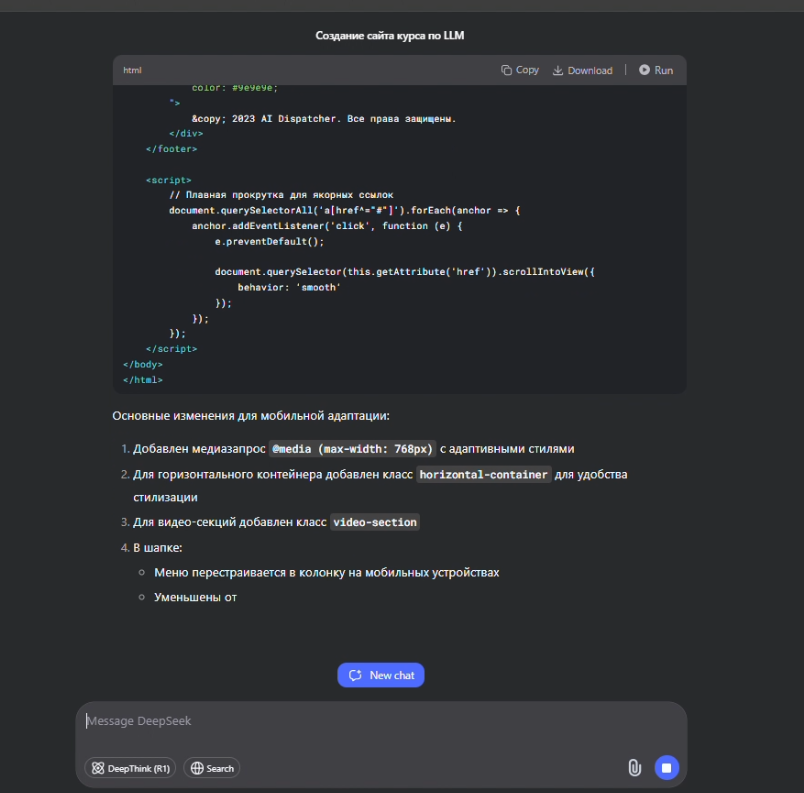This screenshot has width=804, height=793.
Task: Copy the html code block
Action: coord(519,70)
